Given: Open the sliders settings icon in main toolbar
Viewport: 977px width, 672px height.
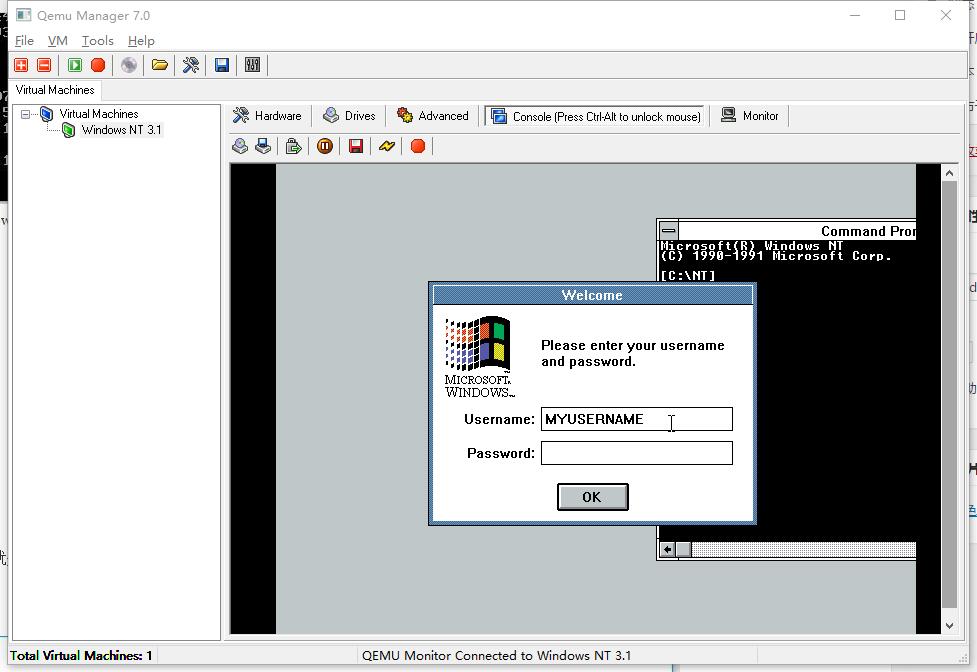Looking at the screenshot, I should click(x=252, y=65).
